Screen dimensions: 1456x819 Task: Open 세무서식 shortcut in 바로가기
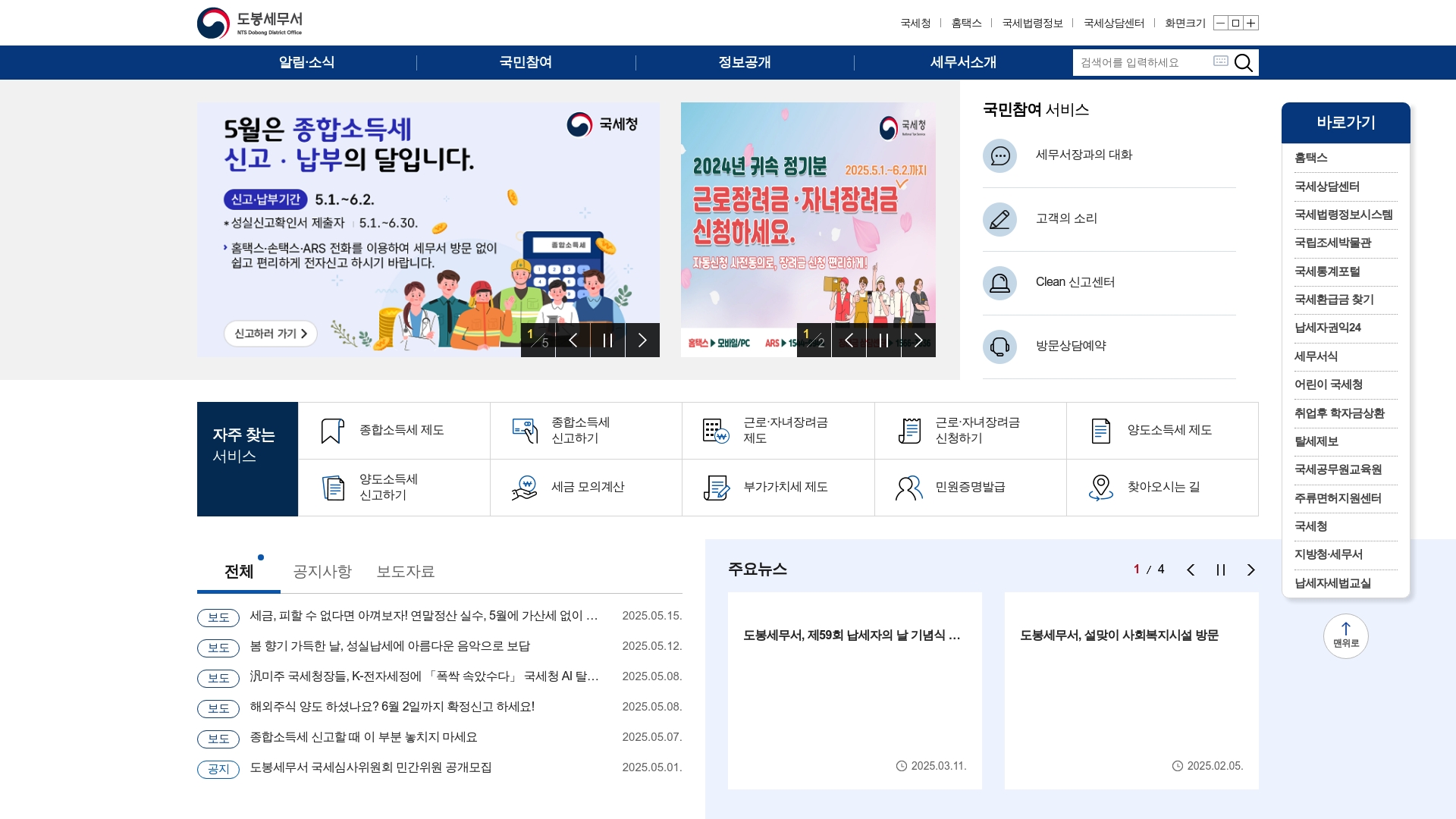coord(1316,356)
